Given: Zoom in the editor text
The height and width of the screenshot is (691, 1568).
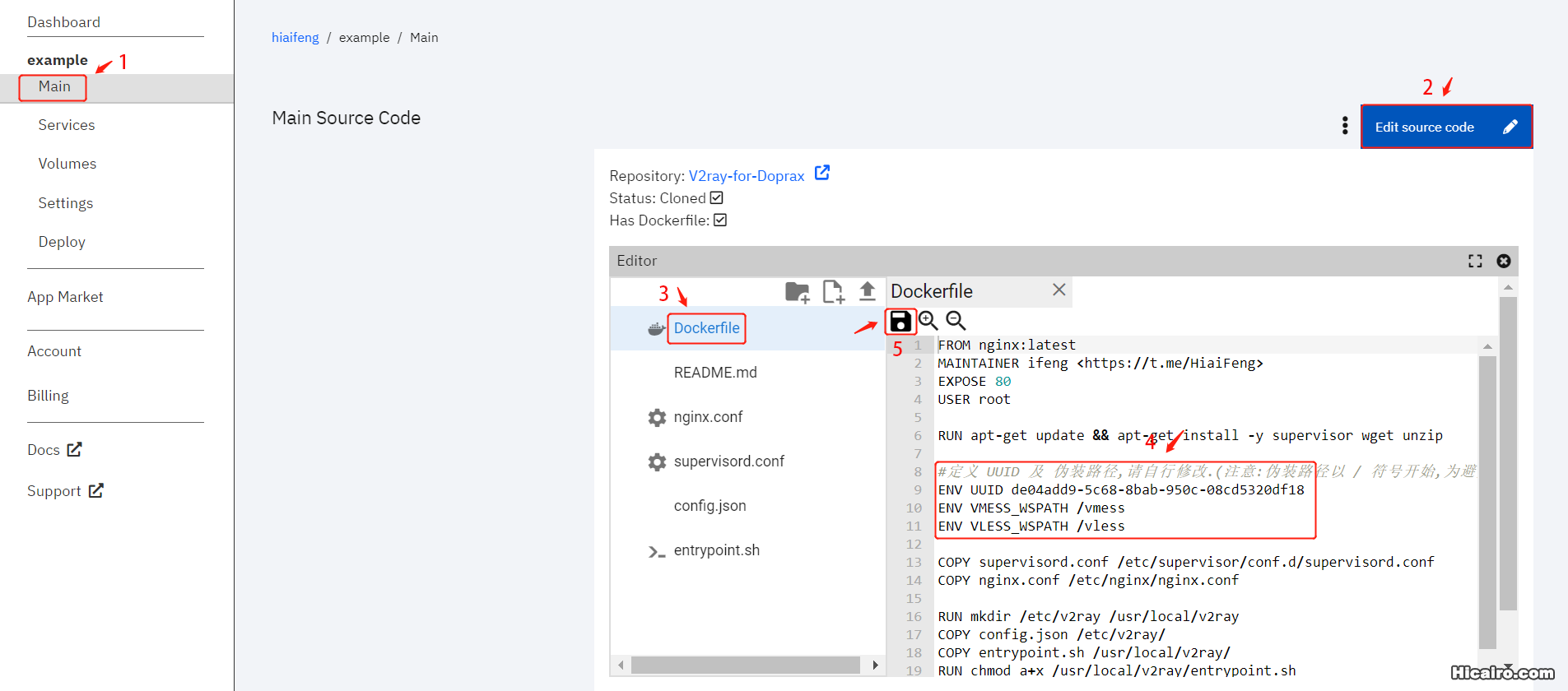Looking at the screenshot, I should pos(928,321).
